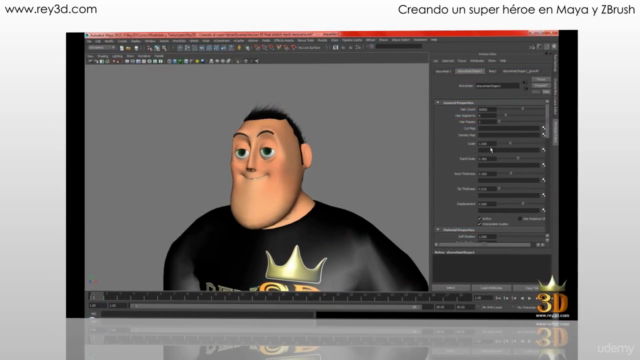Click the Hair Count value field
Viewport: 640px width, 360px height.
coord(487,109)
